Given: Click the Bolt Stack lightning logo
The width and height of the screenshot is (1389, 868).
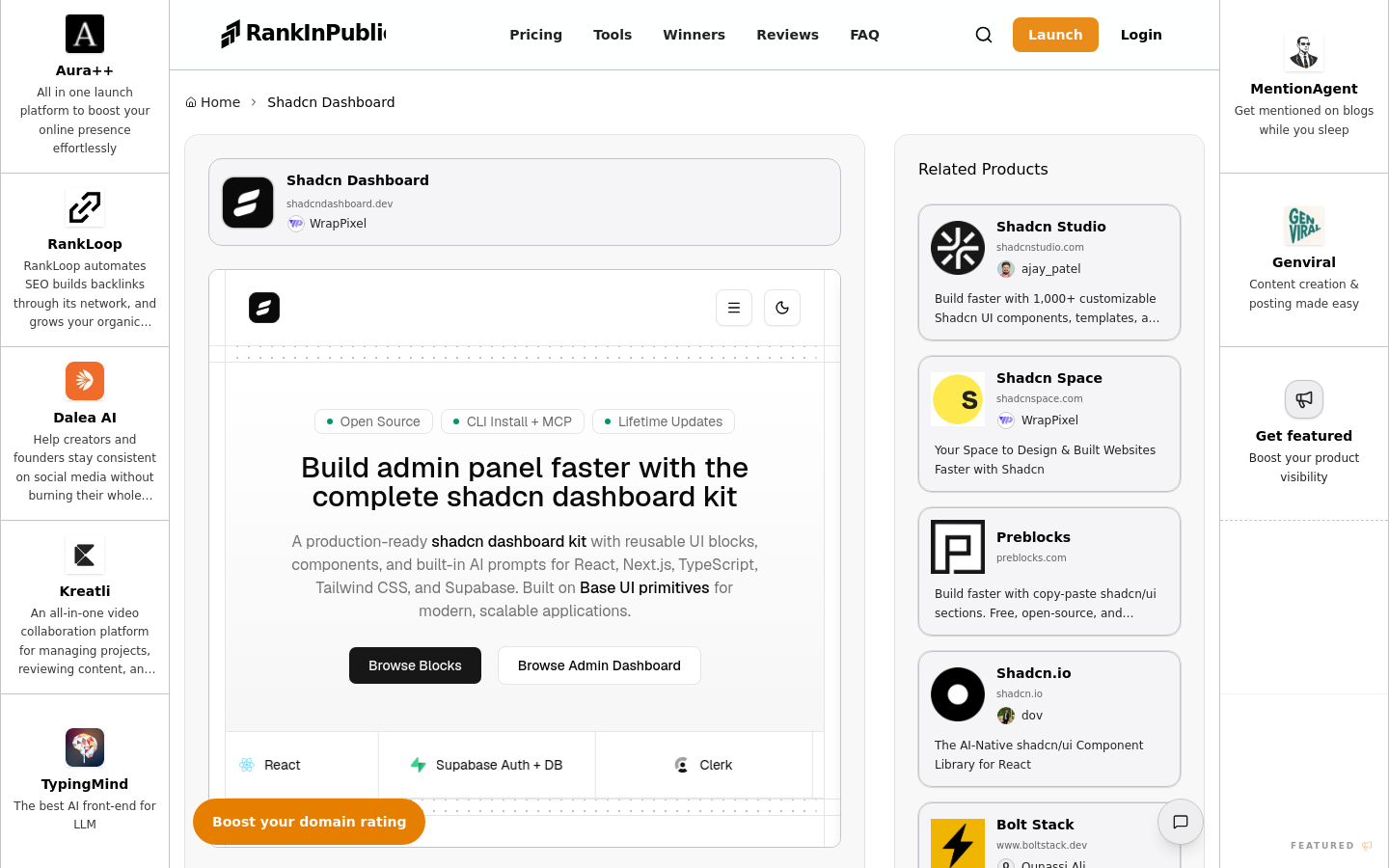Looking at the screenshot, I should pyautogui.click(x=958, y=844).
